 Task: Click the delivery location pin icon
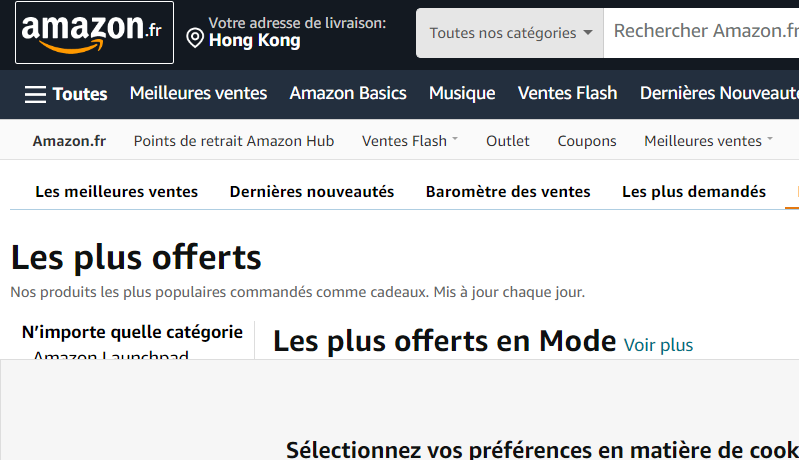[x=195, y=38]
